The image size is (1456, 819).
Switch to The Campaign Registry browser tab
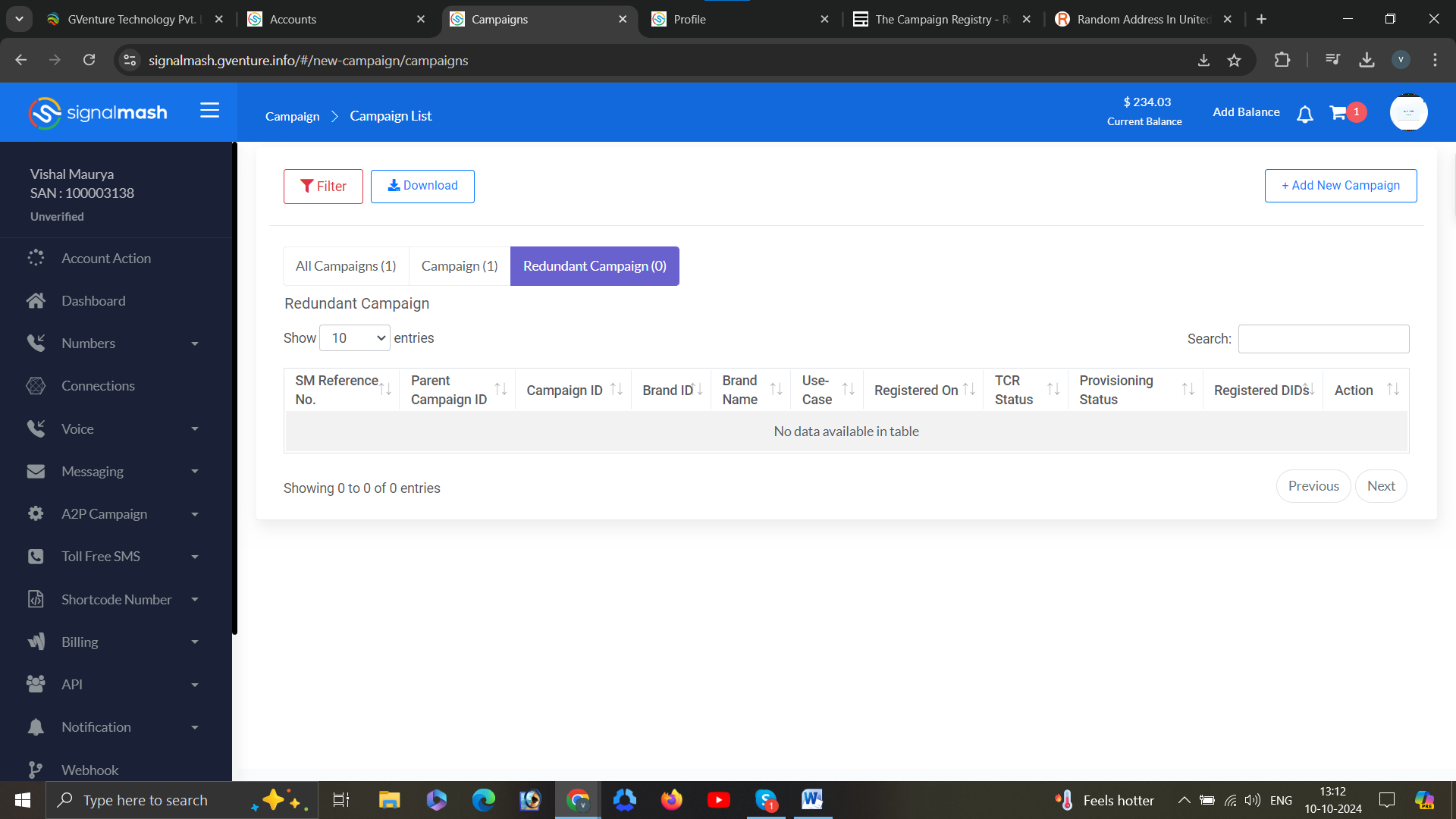click(x=942, y=19)
